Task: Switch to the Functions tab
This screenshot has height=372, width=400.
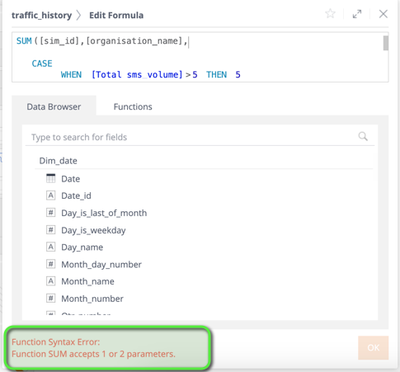Action: pos(133,107)
